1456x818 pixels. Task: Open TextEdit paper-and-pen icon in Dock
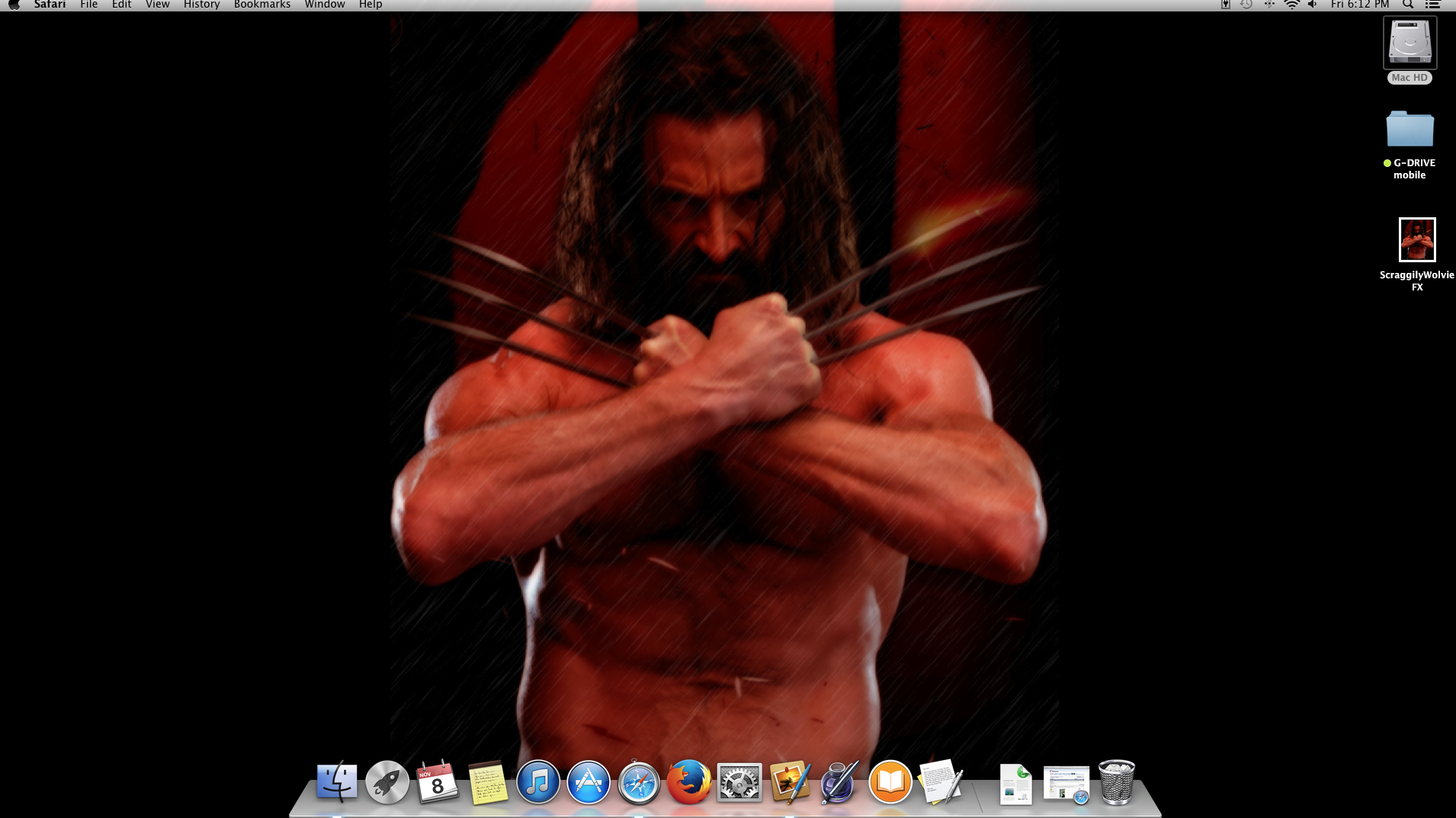coord(941,781)
